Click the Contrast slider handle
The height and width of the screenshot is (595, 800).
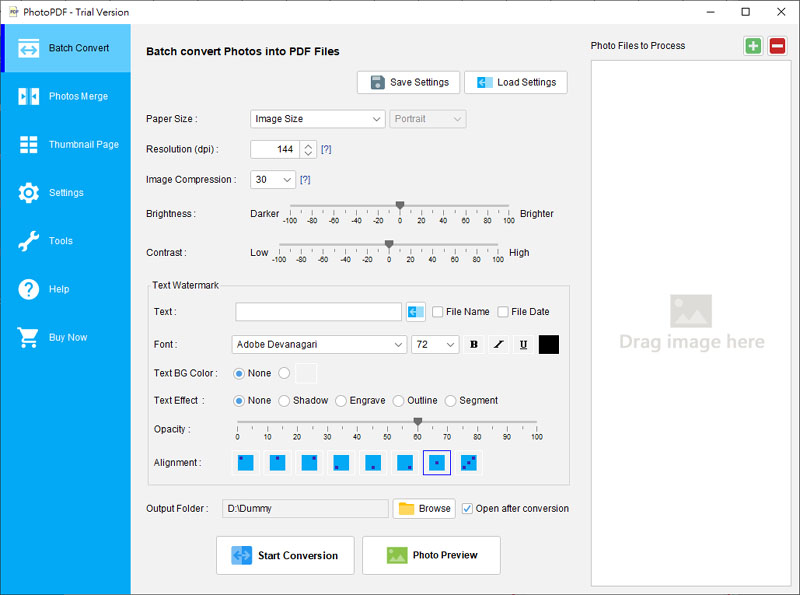[x=389, y=244]
